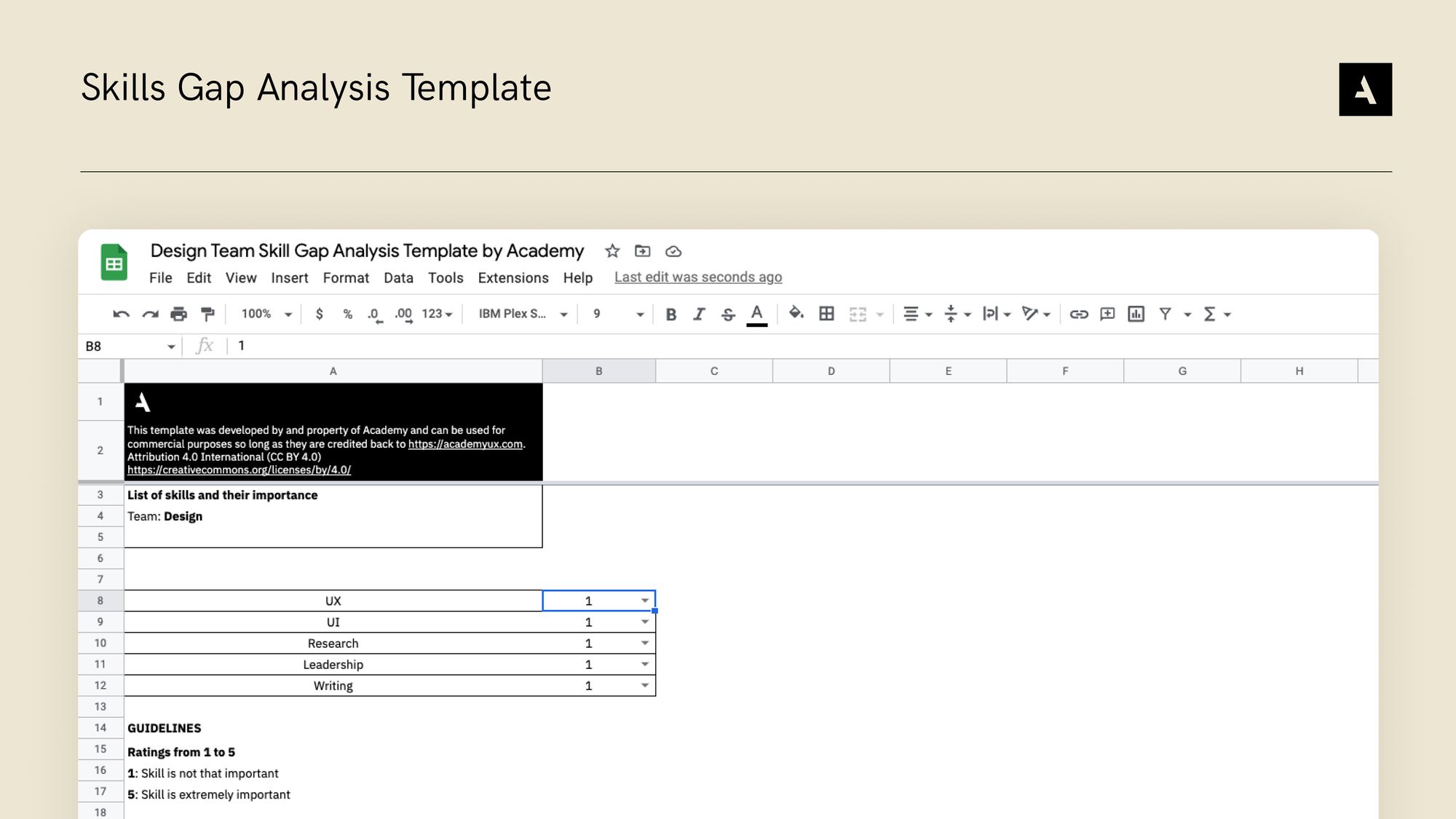
Task: Click 'Last edit was seconds ago' link
Action: pos(697,277)
